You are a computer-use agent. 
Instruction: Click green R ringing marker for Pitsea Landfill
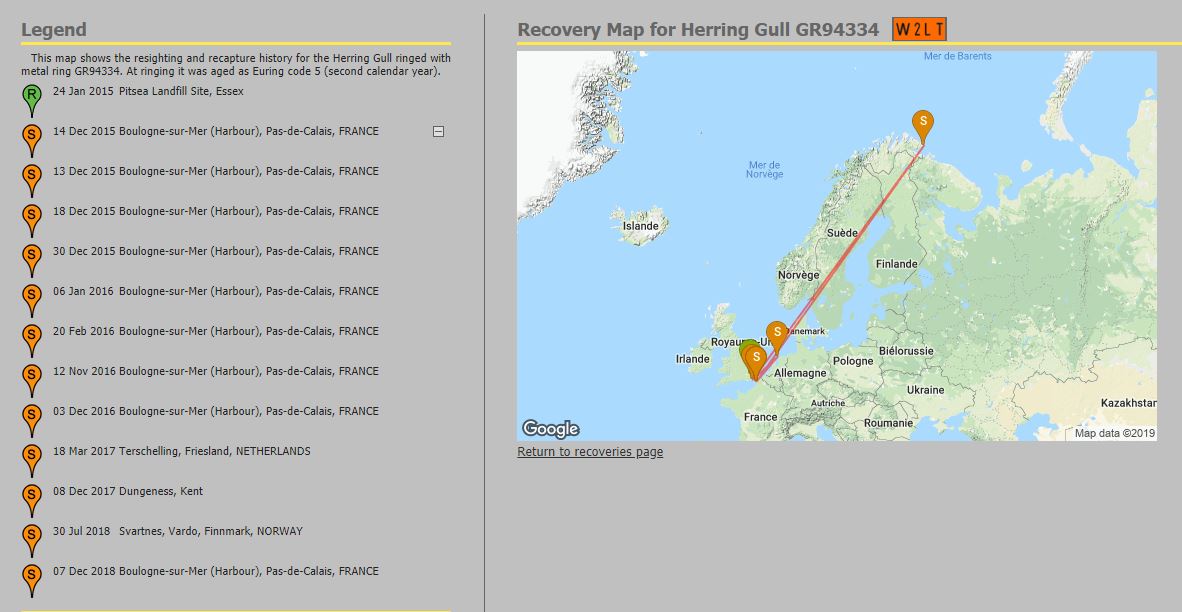(32, 97)
